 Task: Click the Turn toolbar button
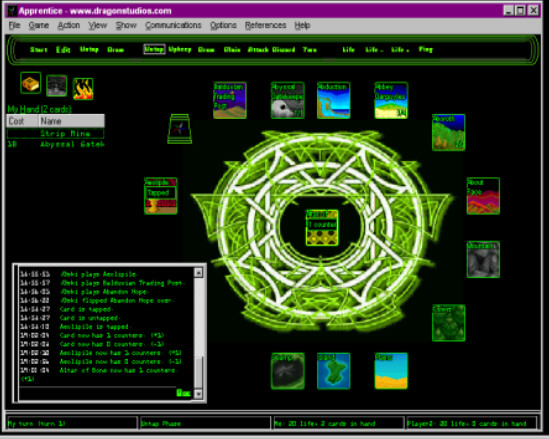[x=310, y=50]
